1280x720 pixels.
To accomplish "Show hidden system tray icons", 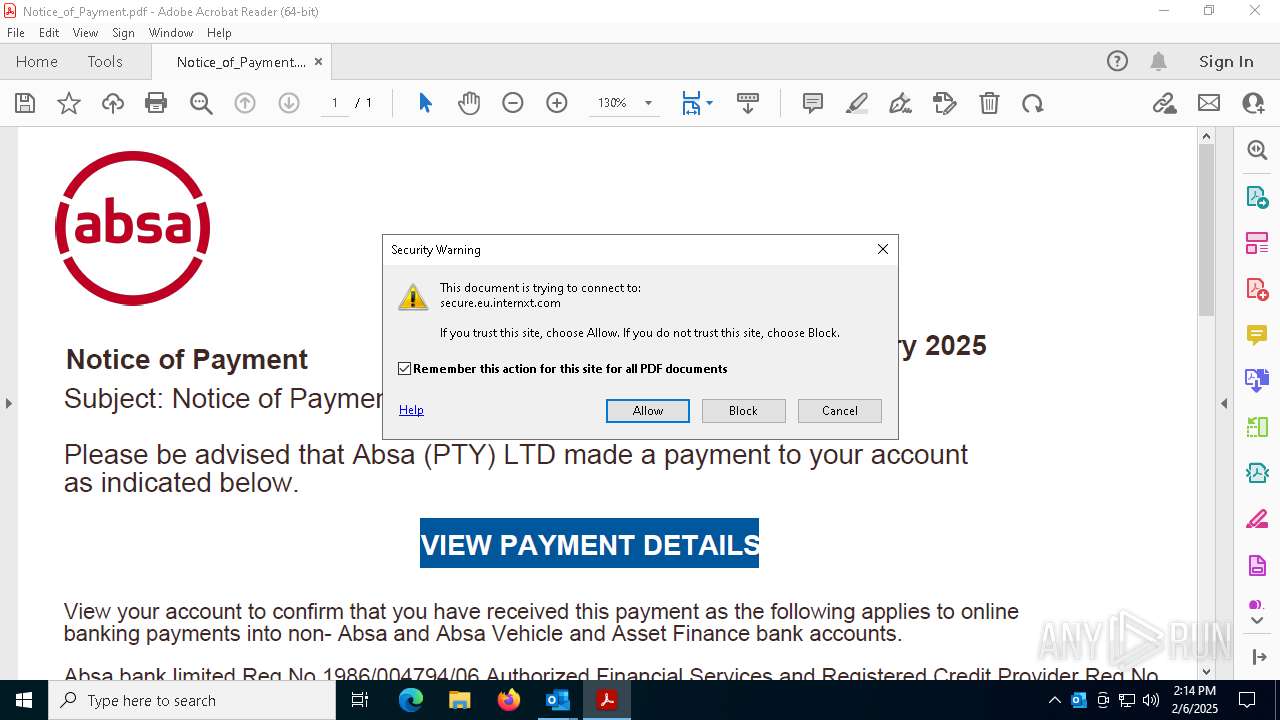I will [x=1054, y=700].
